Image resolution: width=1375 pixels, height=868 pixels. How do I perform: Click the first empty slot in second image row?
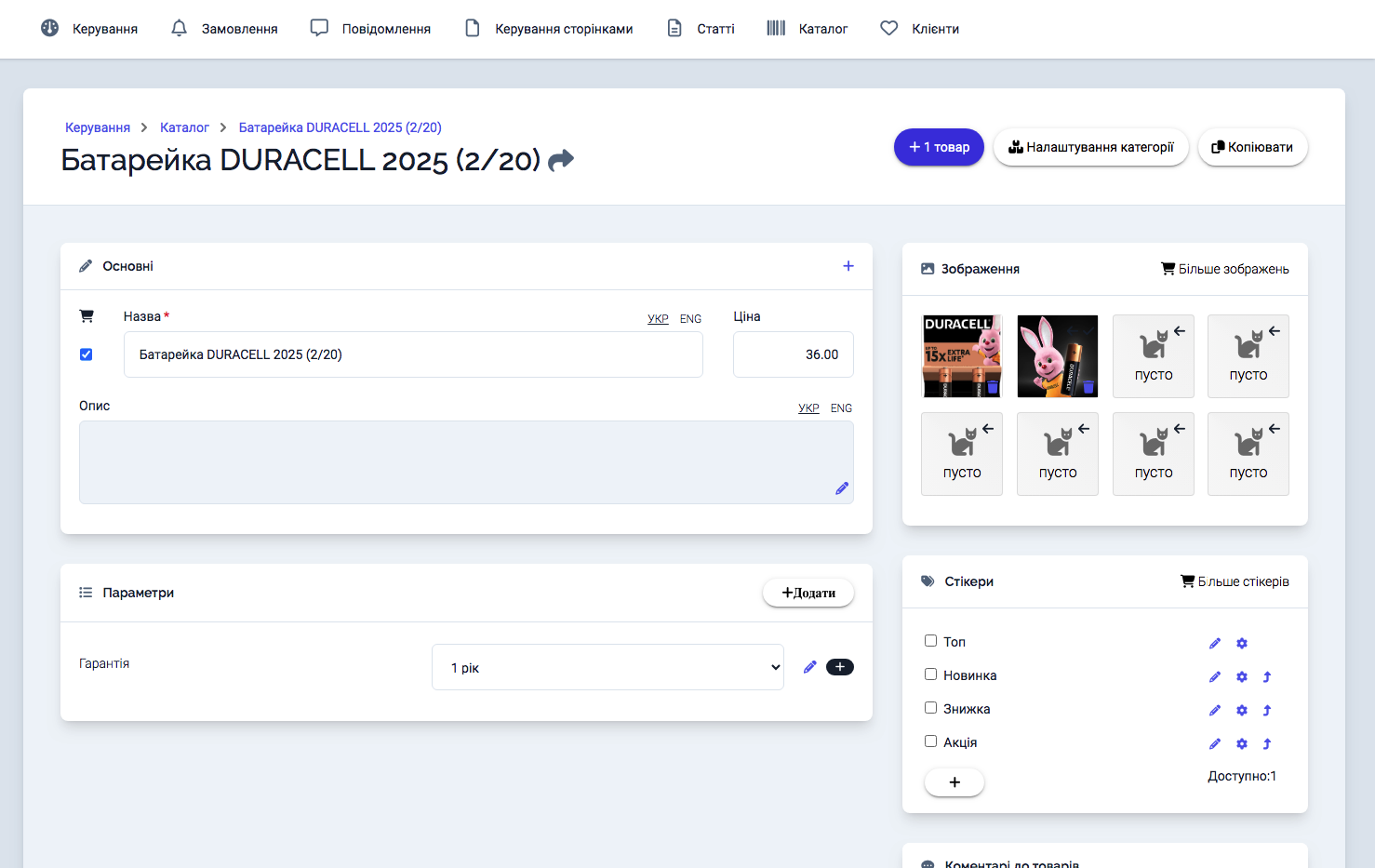click(x=962, y=454)
